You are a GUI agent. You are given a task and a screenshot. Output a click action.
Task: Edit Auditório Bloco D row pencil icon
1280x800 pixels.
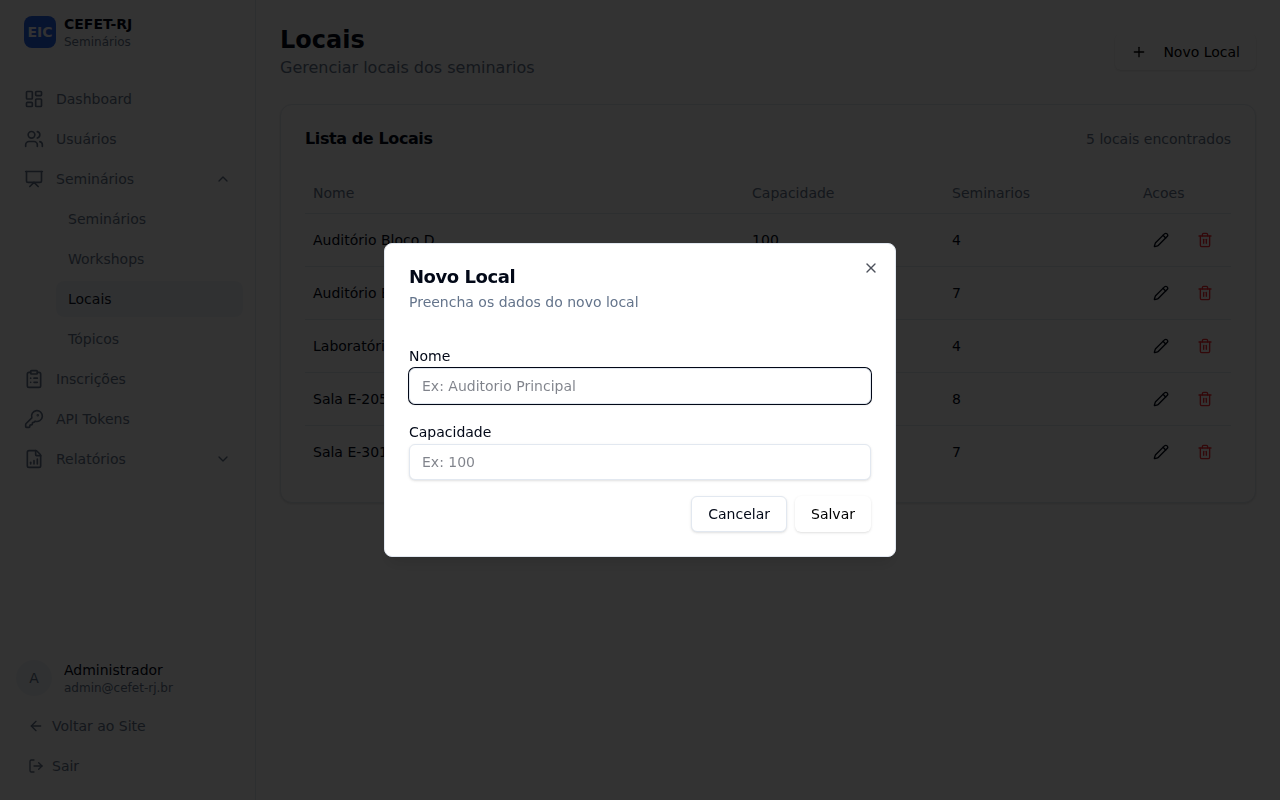[x=1161, y=240]
